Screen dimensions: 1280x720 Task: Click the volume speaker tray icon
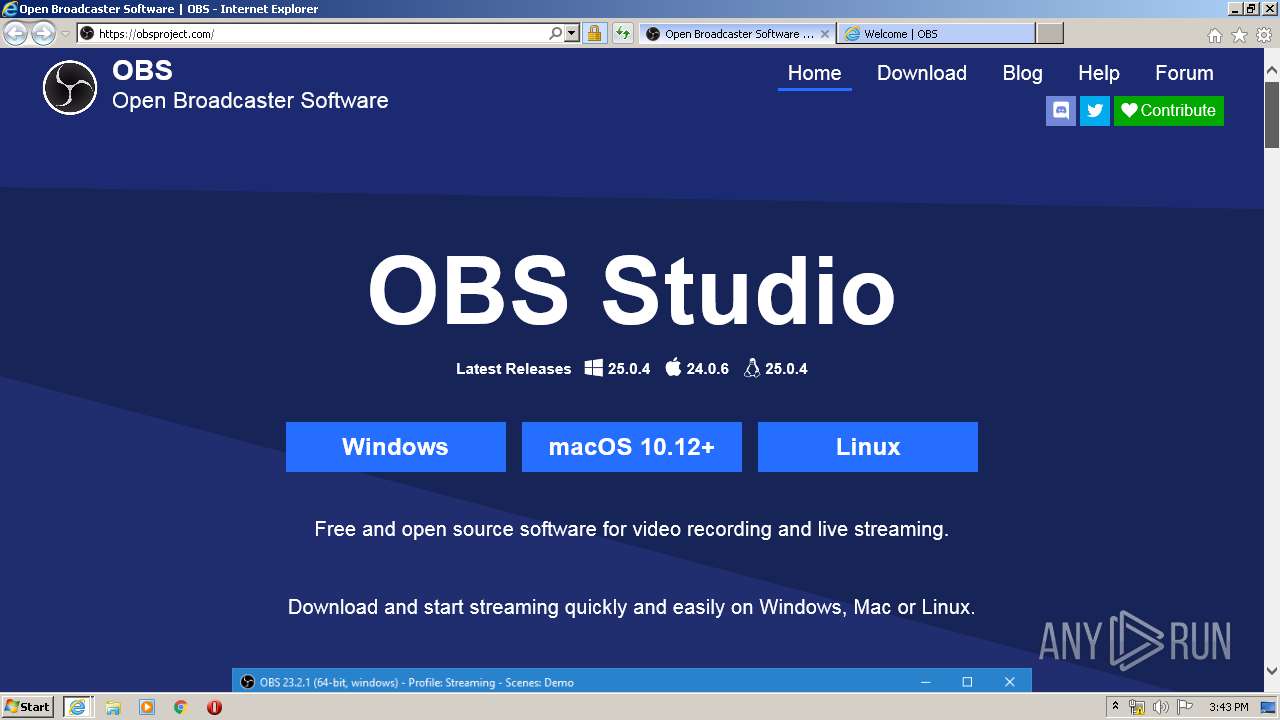pyautogui.click(x=1161, y=707)
